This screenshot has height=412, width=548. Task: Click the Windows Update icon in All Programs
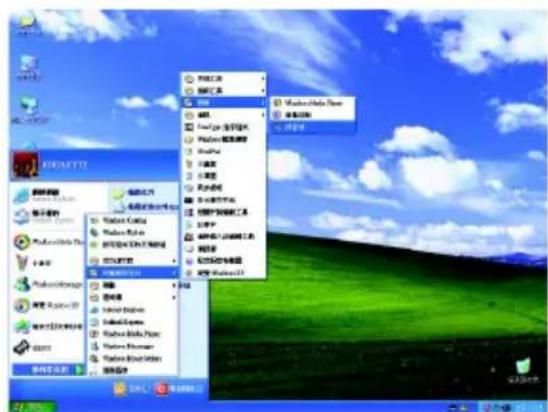(x=94, y=232)
